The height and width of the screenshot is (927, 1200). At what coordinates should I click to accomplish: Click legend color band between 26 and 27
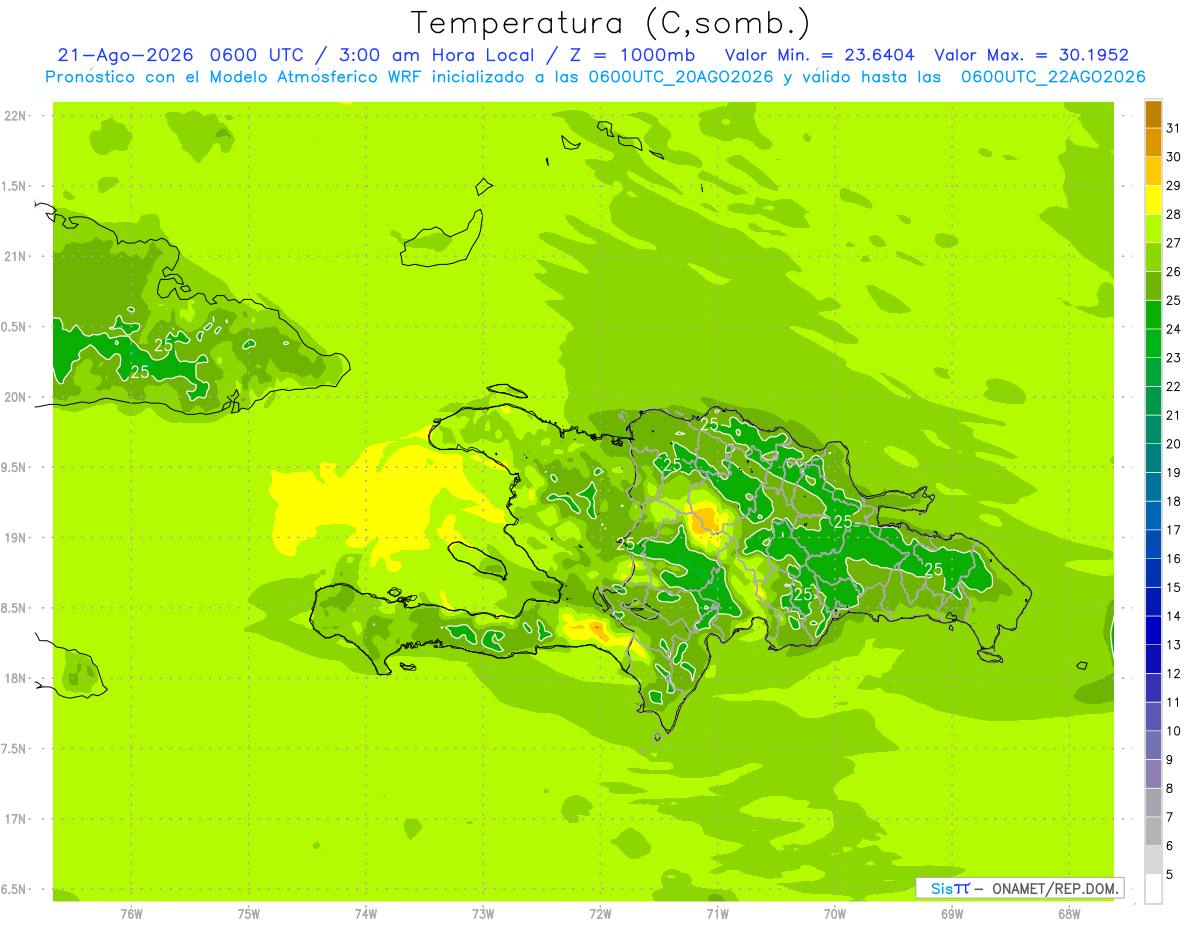coord(1153,258)
